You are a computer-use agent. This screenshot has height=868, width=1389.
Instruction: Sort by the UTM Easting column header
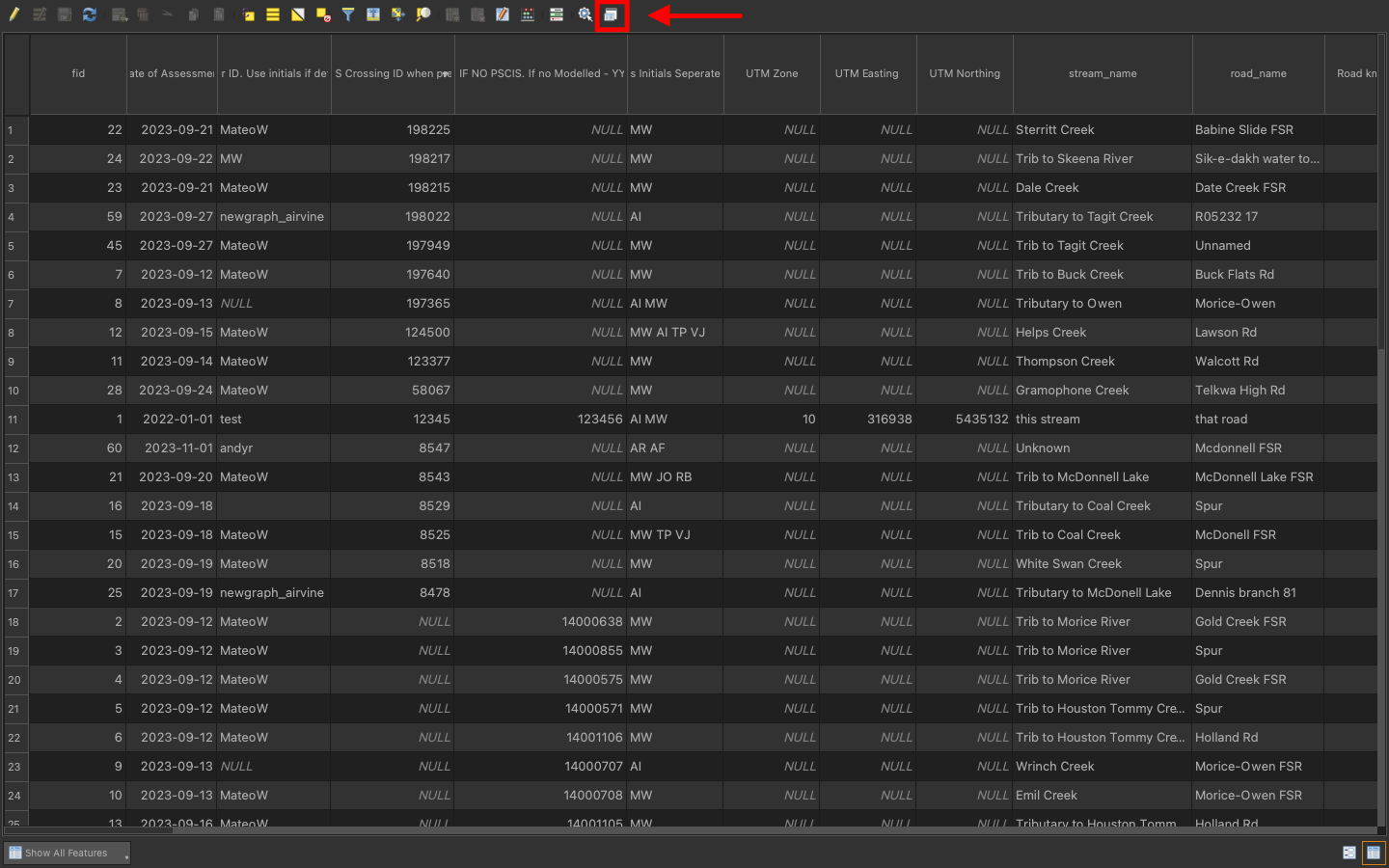click(x=867, y=73)
